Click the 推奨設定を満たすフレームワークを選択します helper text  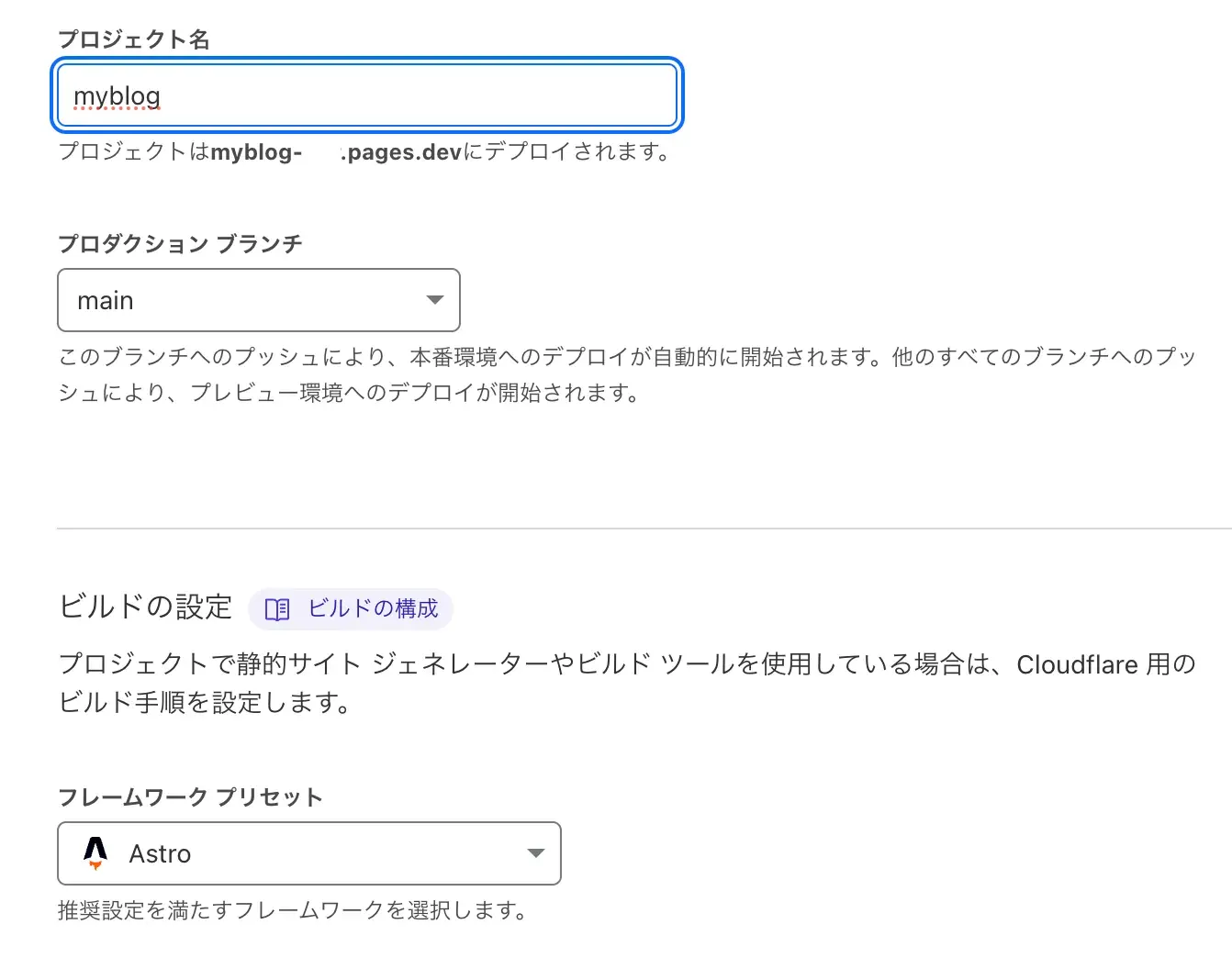point(292,910)
